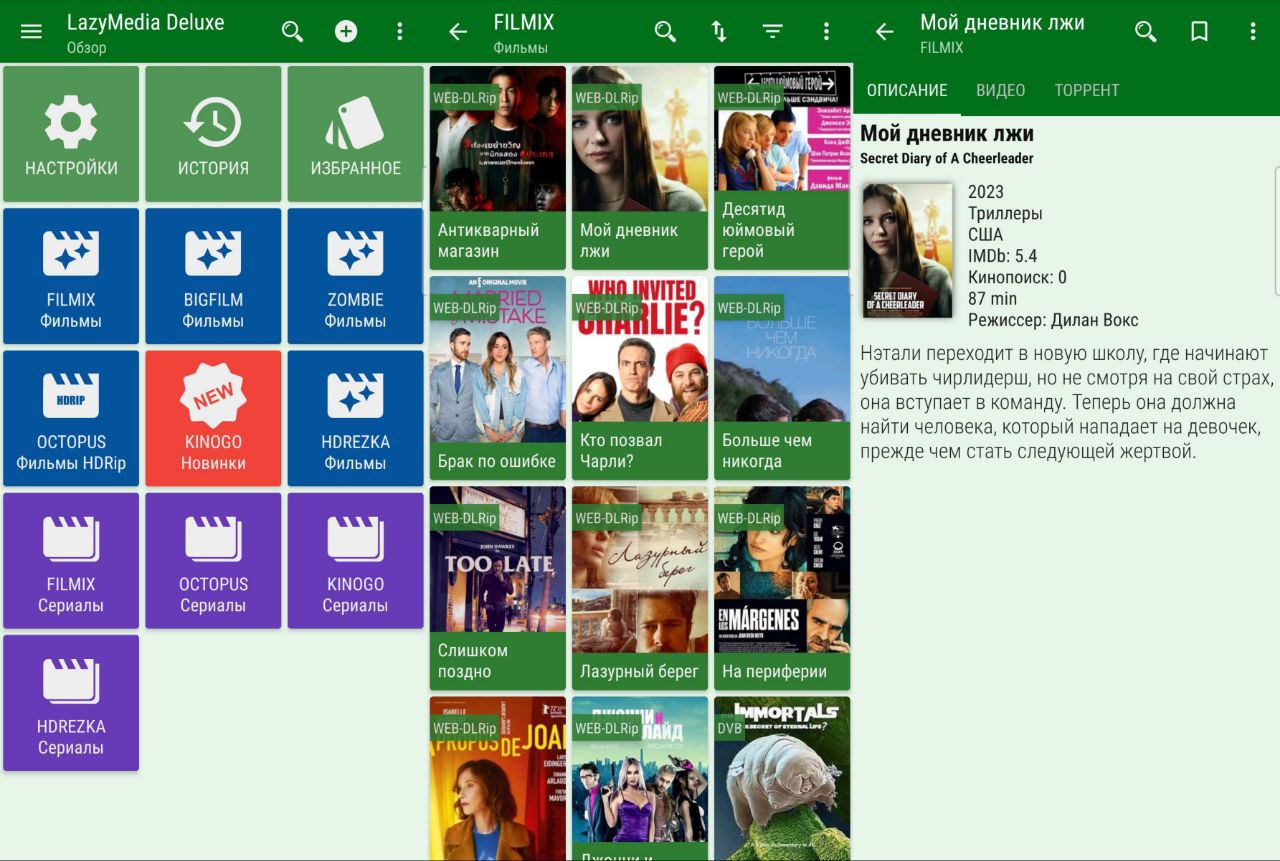Open the filter icon in FILMIX header

(773, 31)
